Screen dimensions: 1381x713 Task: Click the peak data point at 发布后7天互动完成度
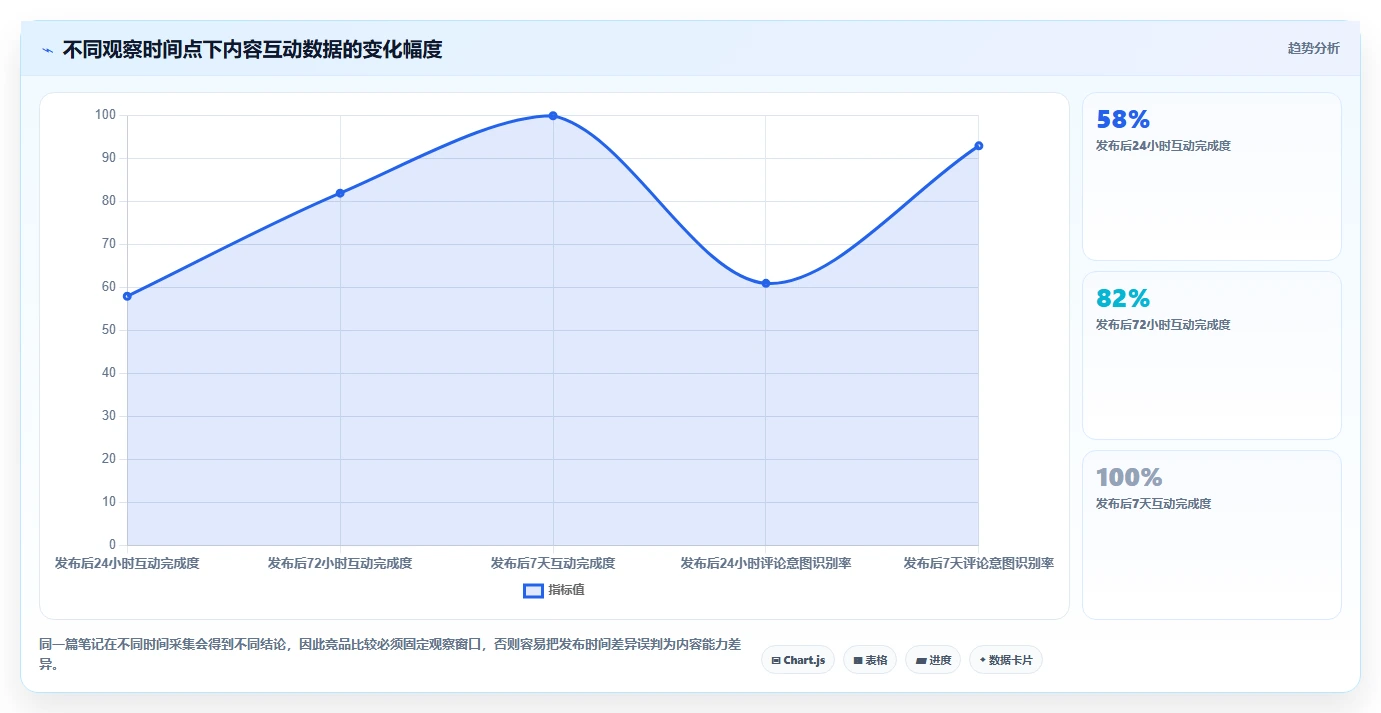(x=553, y=116)
